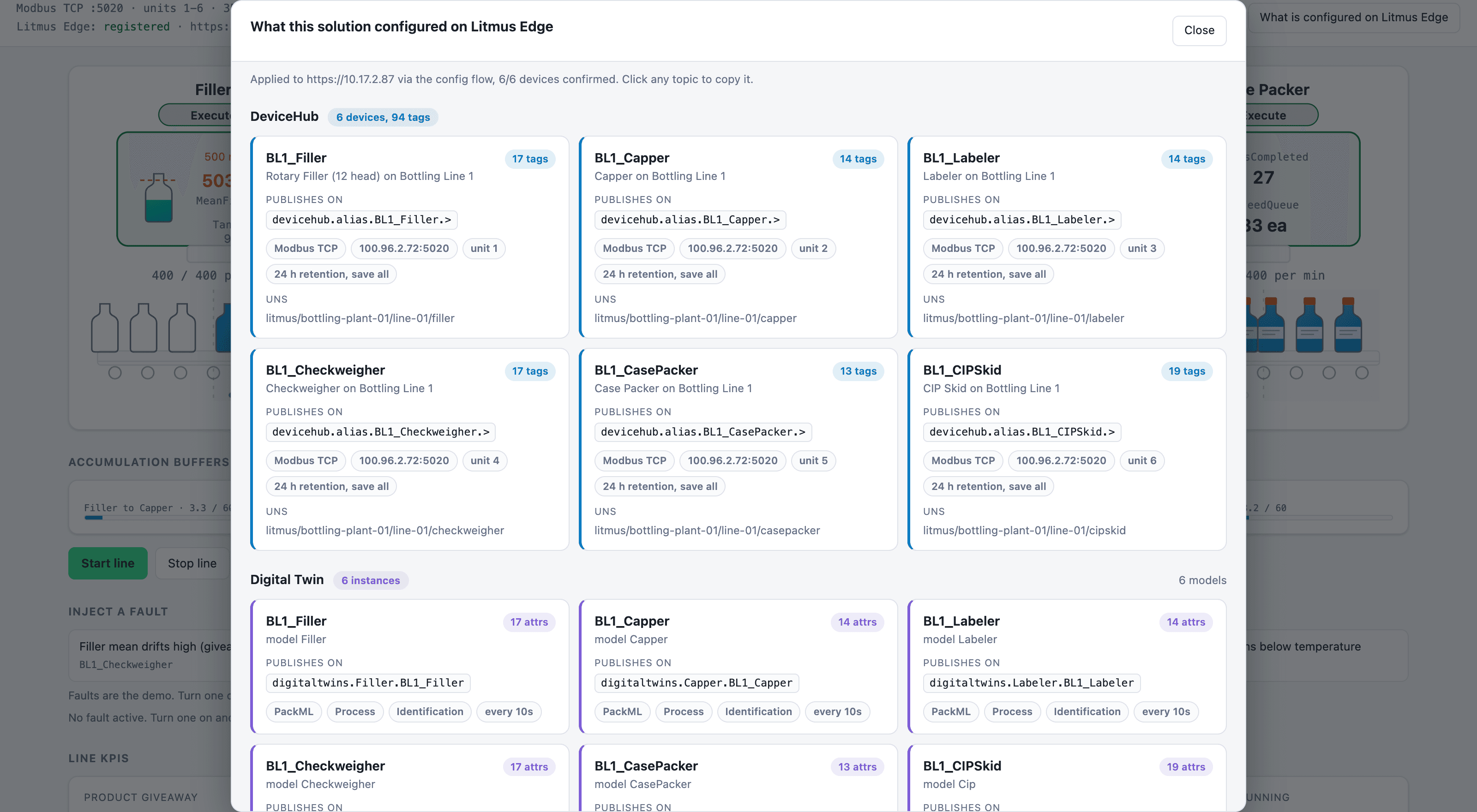Viewport: 1477px width, 812px height.
Task: Click the '6 instances' Digital Twin badge
Action: (x=371, y=580)
